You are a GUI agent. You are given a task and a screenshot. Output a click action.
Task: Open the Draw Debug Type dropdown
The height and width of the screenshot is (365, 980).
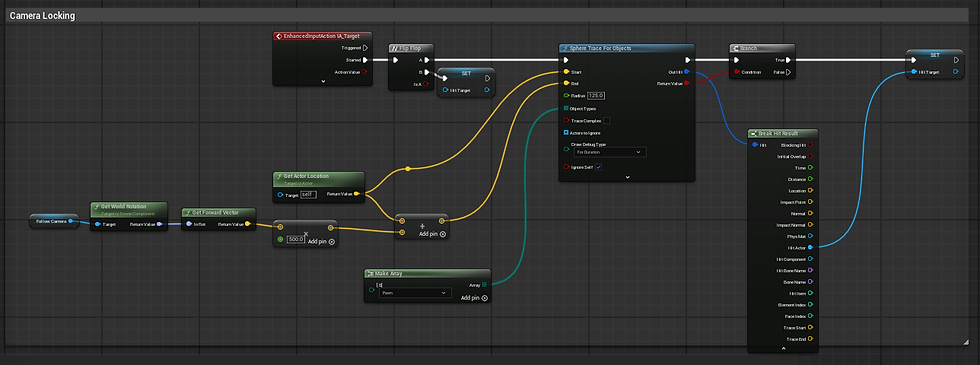tap(610, 152)
